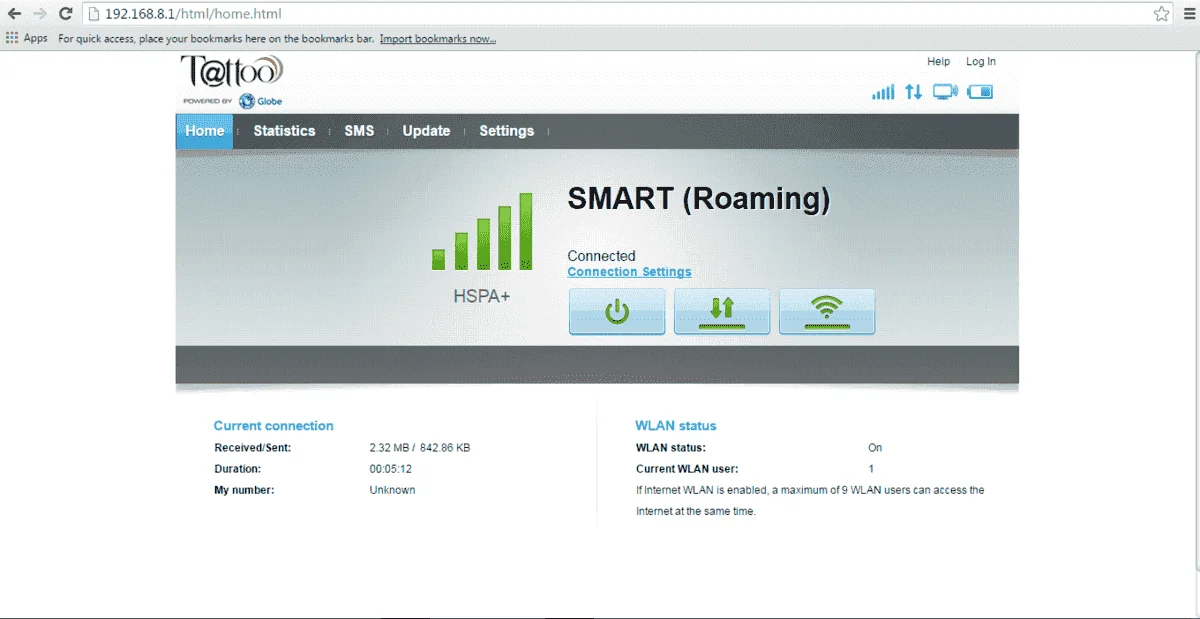Viewport: 1200px width, 619px height.
Task: Toggle the mobile data up-down arrows button
Action: click(722, 311)
